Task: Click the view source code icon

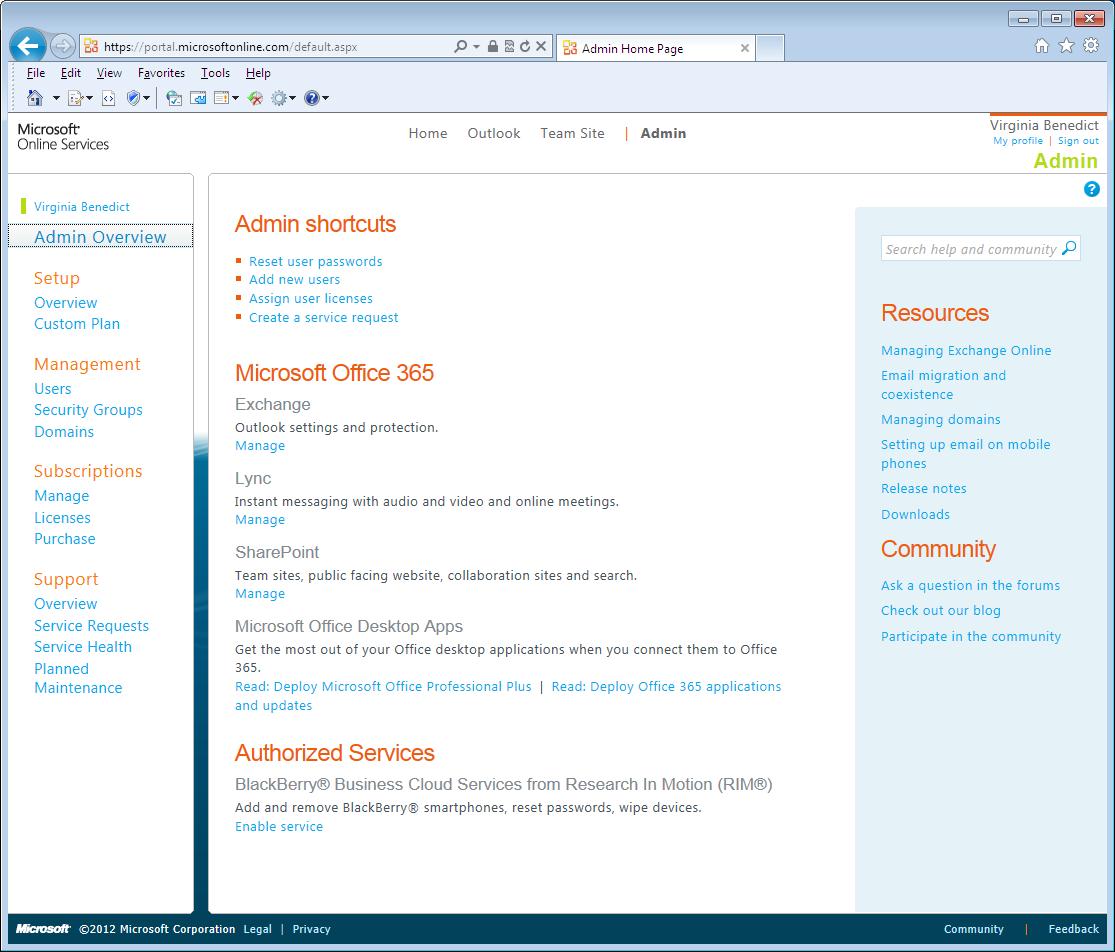Action: [108, 98]
